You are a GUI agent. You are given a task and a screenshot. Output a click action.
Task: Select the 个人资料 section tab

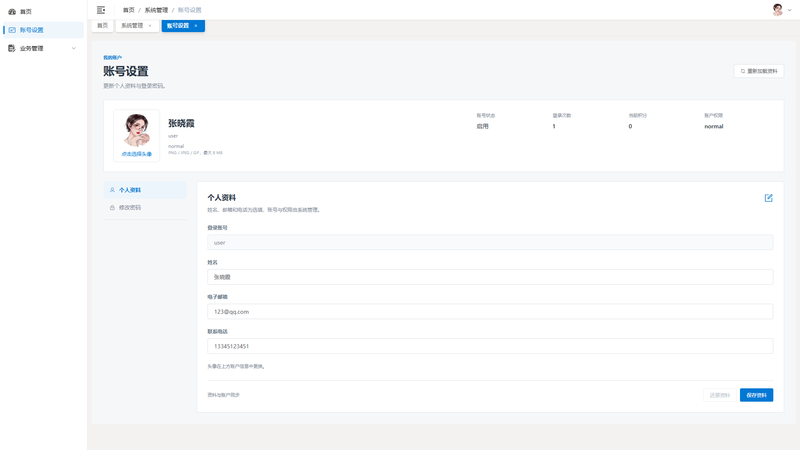coord(145,190)
